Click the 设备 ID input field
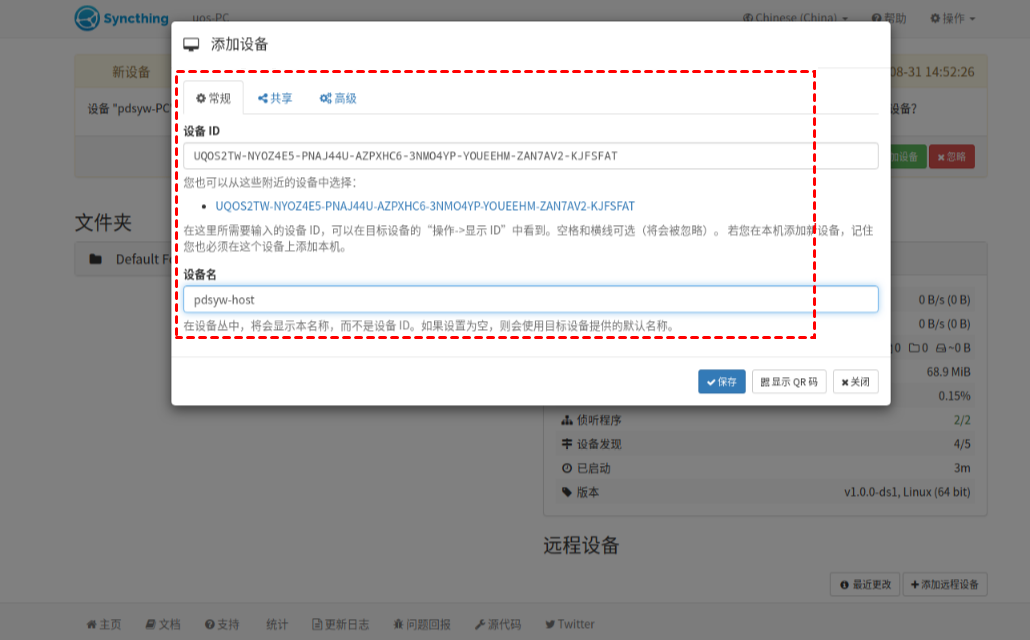Screen dimensions: 1030x640 coord(530,156)
